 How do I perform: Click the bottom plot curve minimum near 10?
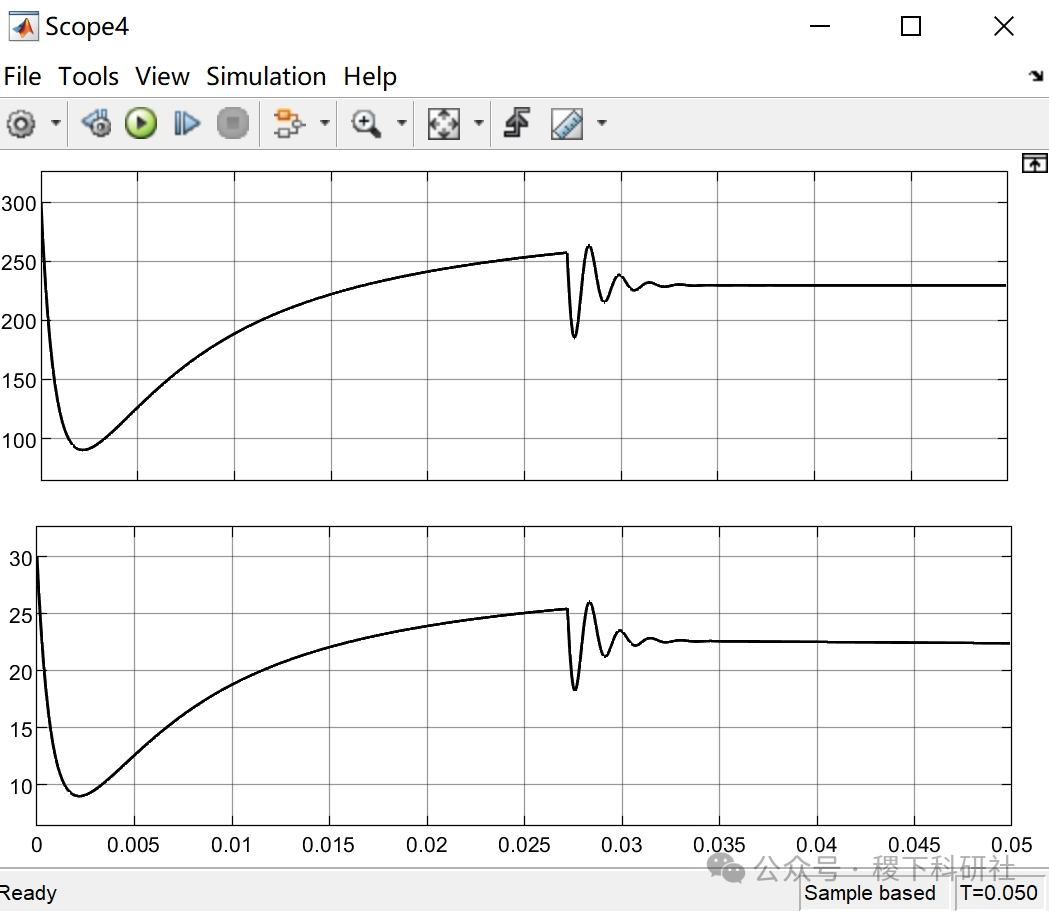[x=80, y=795]
